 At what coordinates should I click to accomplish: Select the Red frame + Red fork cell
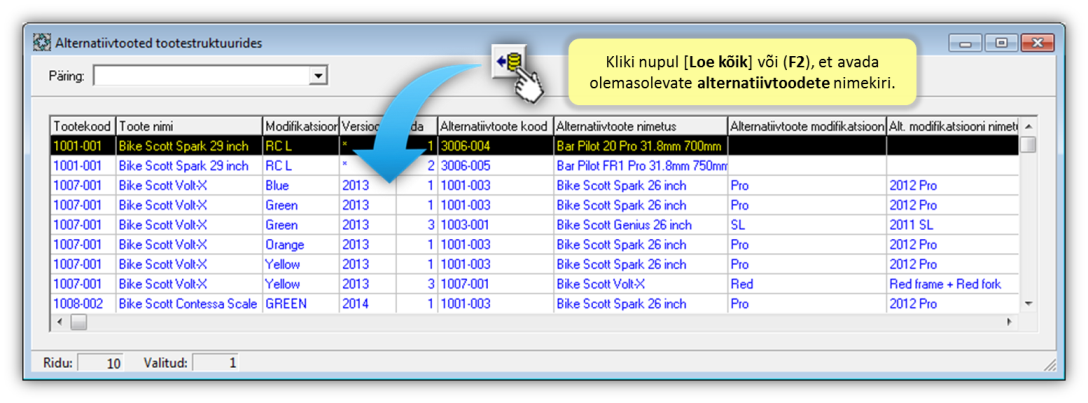[x=953, y=284]
